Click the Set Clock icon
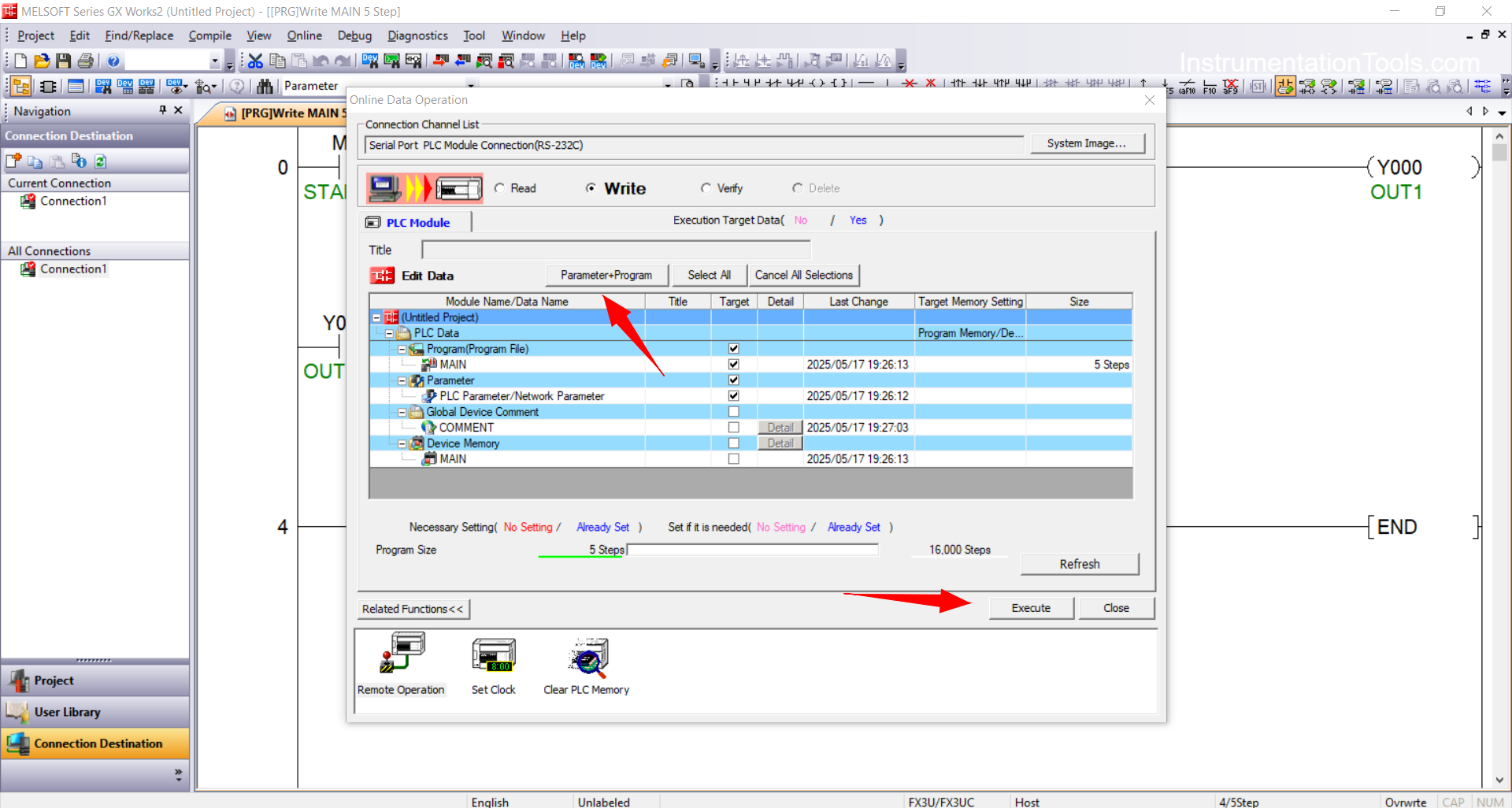Image resolution: width=1512 pixels, height=808 pixels. [494, 654]
